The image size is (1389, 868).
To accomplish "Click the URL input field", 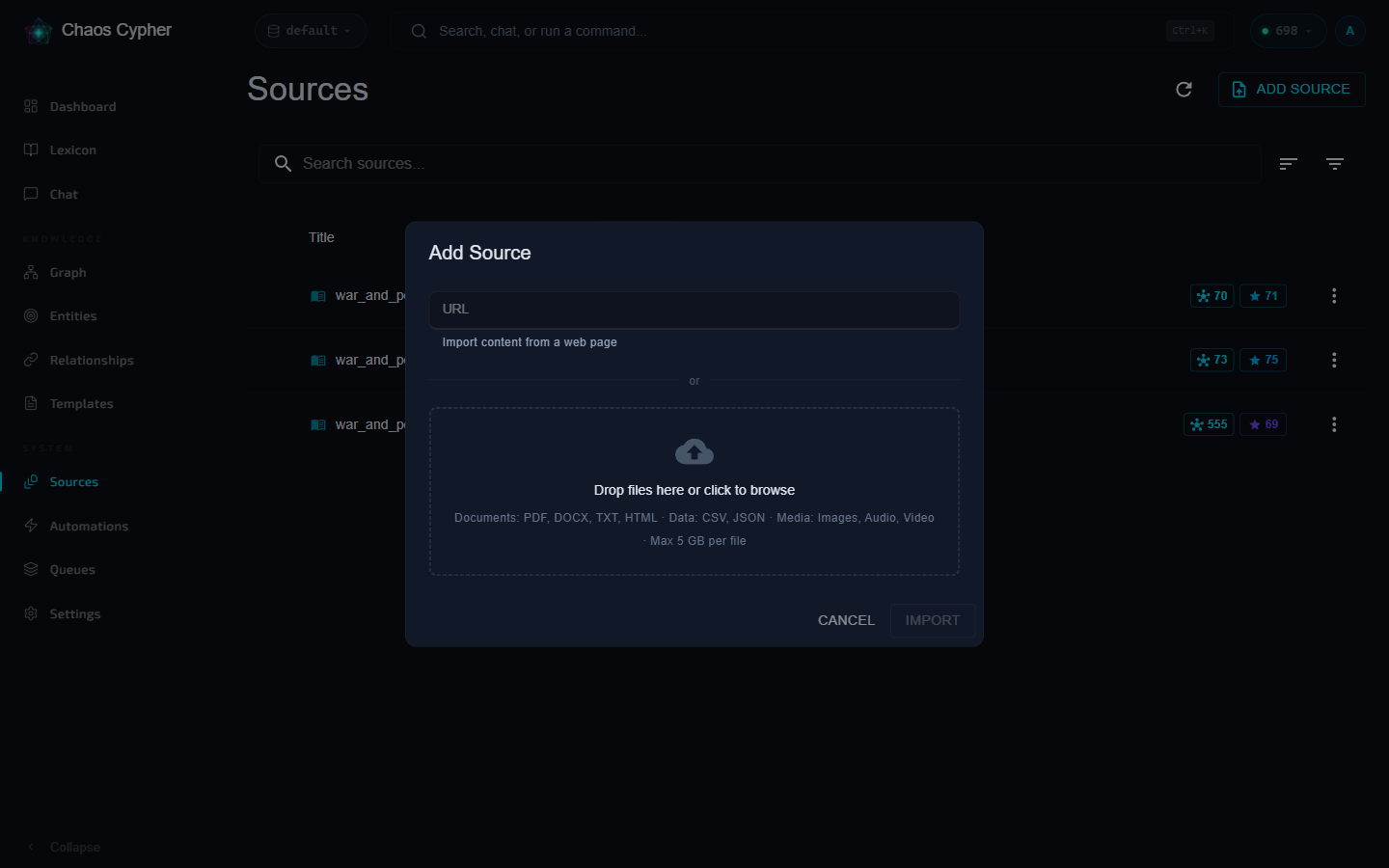I will click(x=694, y=310).
